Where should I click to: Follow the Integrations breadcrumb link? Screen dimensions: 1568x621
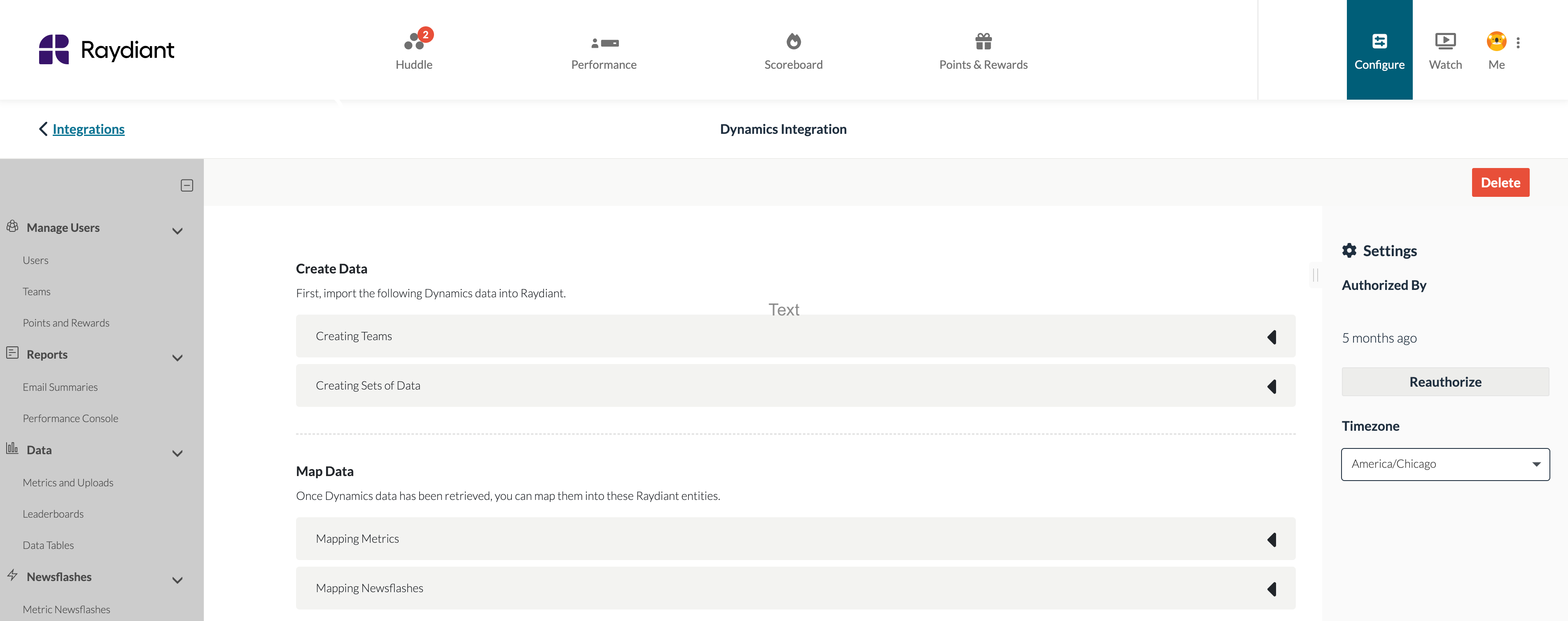(88, 128)
